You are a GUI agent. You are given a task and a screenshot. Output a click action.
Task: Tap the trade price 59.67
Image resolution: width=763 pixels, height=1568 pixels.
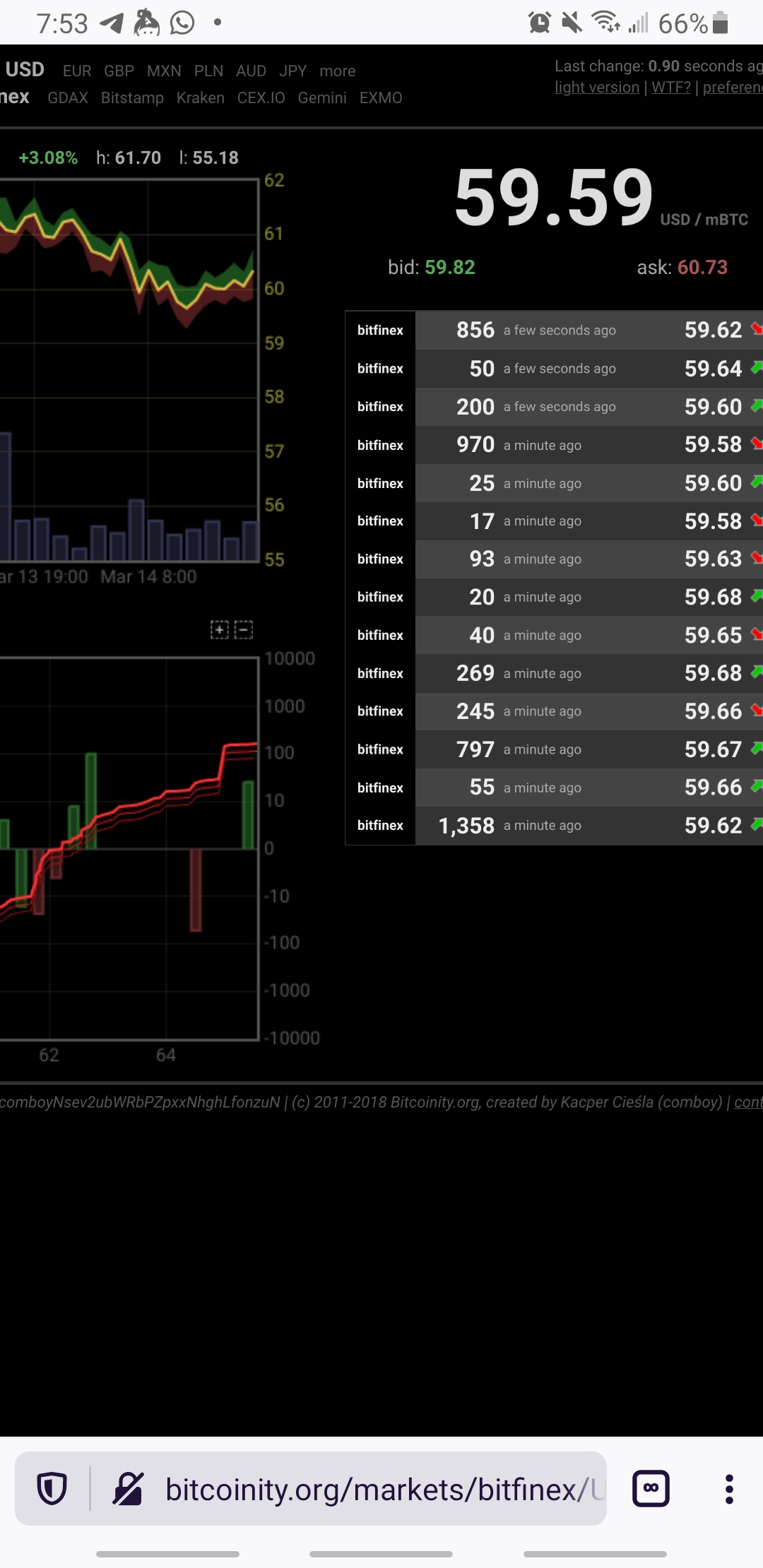click(713, 749)
